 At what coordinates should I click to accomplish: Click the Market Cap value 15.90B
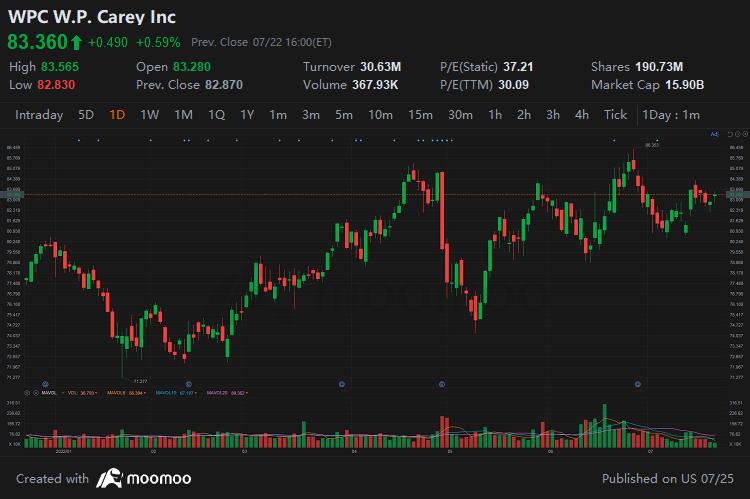(x=684, y=85)
